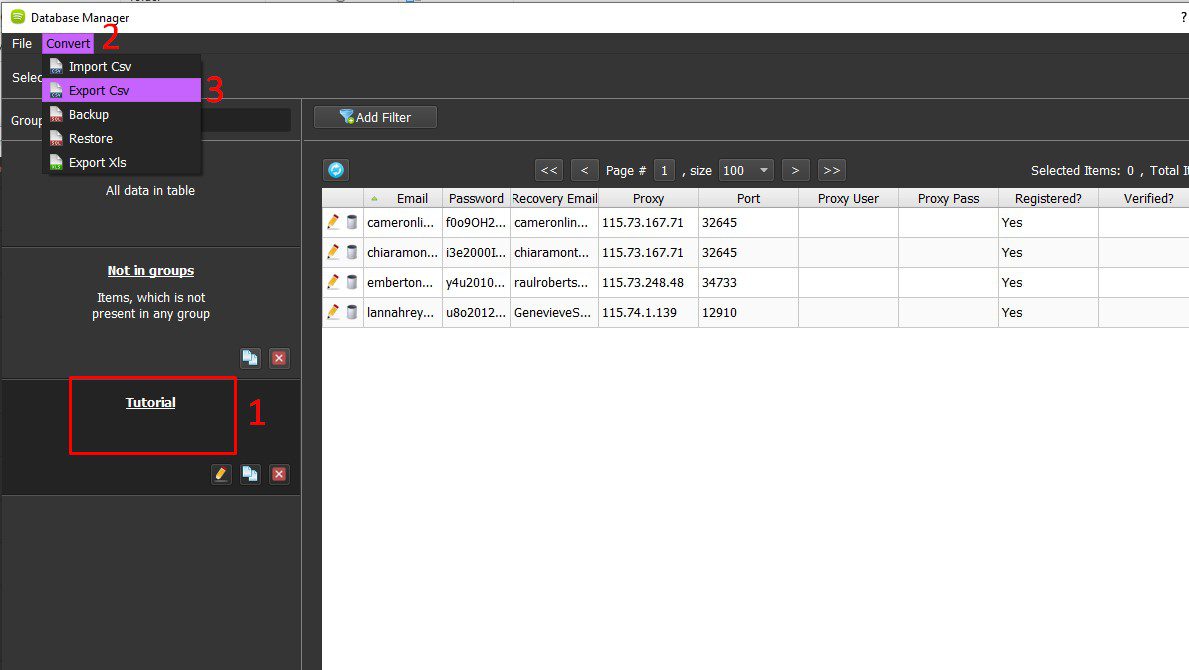Delete Tutorial group with red X icon

tap(279, 474)
